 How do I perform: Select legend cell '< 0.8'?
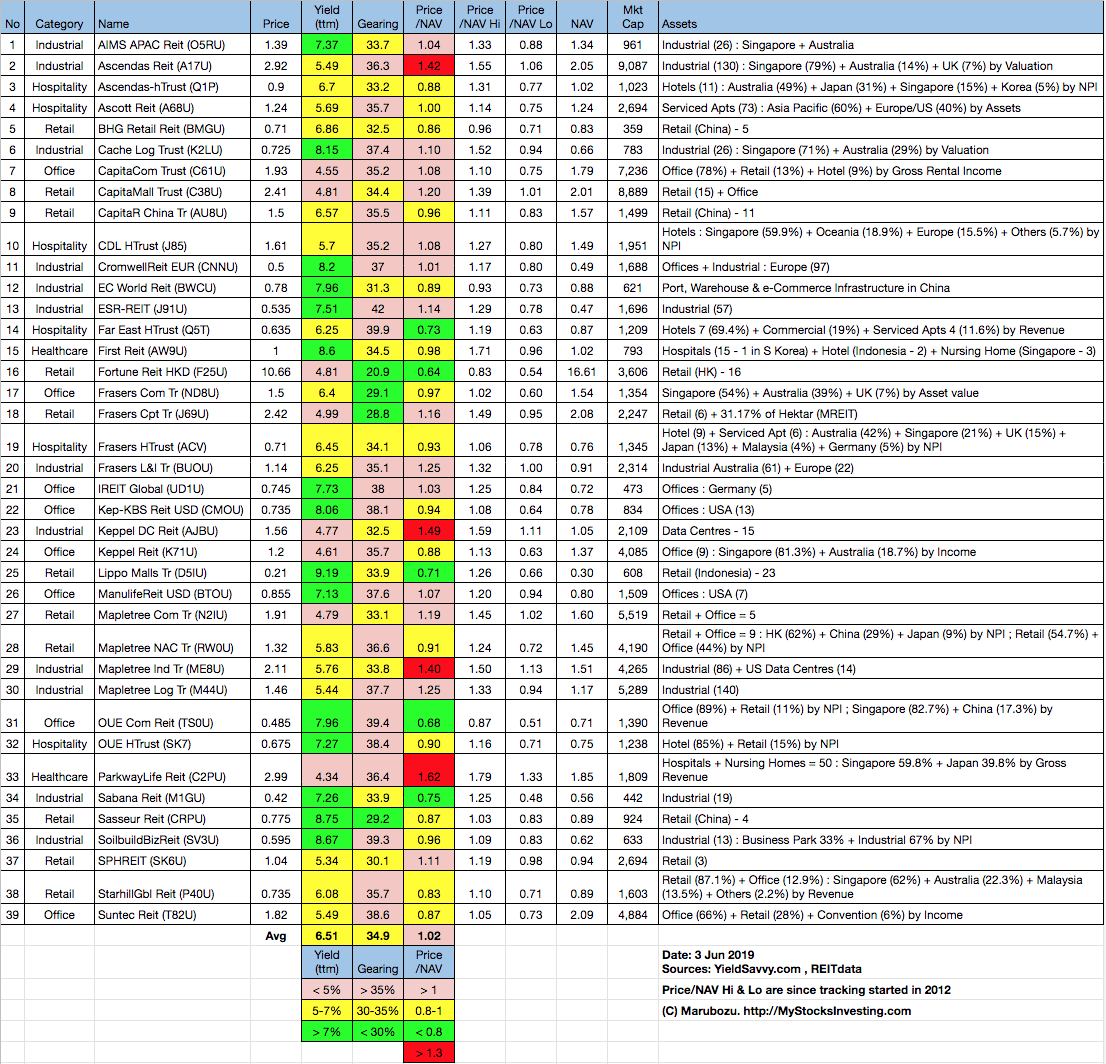(x=429, y=1032)
